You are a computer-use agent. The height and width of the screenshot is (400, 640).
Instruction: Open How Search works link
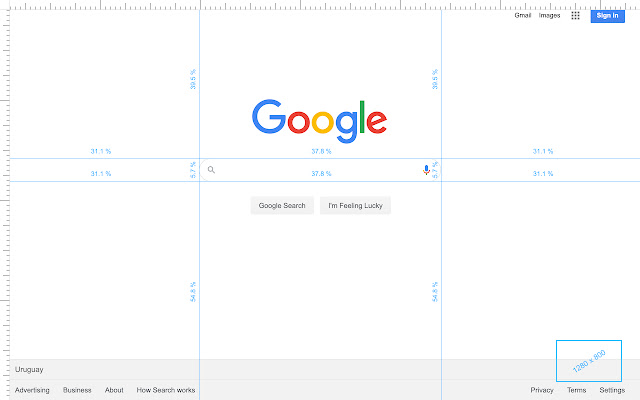coord(166,390)
